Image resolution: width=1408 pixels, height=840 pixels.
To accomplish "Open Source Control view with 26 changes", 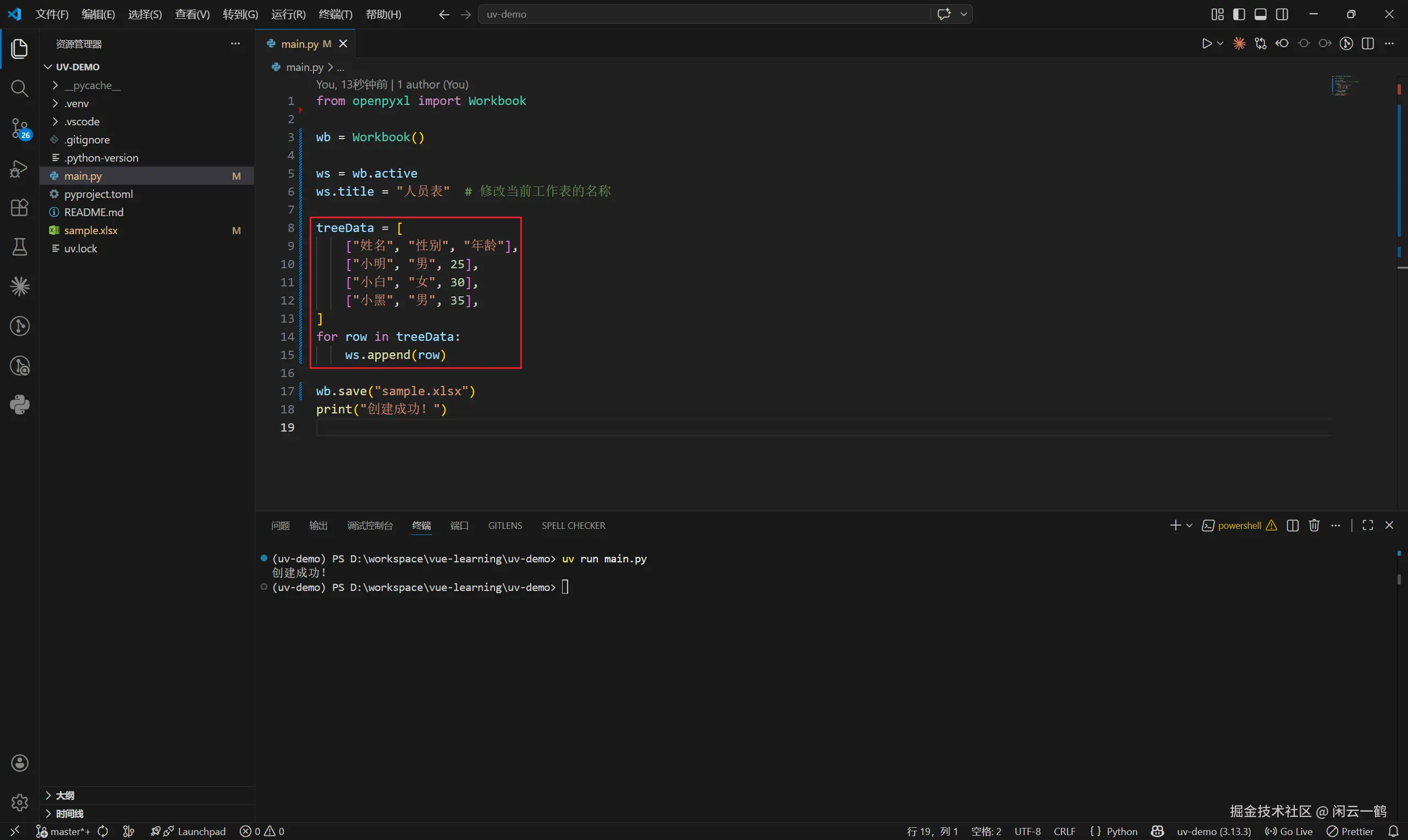I will (x=19, y=129).
